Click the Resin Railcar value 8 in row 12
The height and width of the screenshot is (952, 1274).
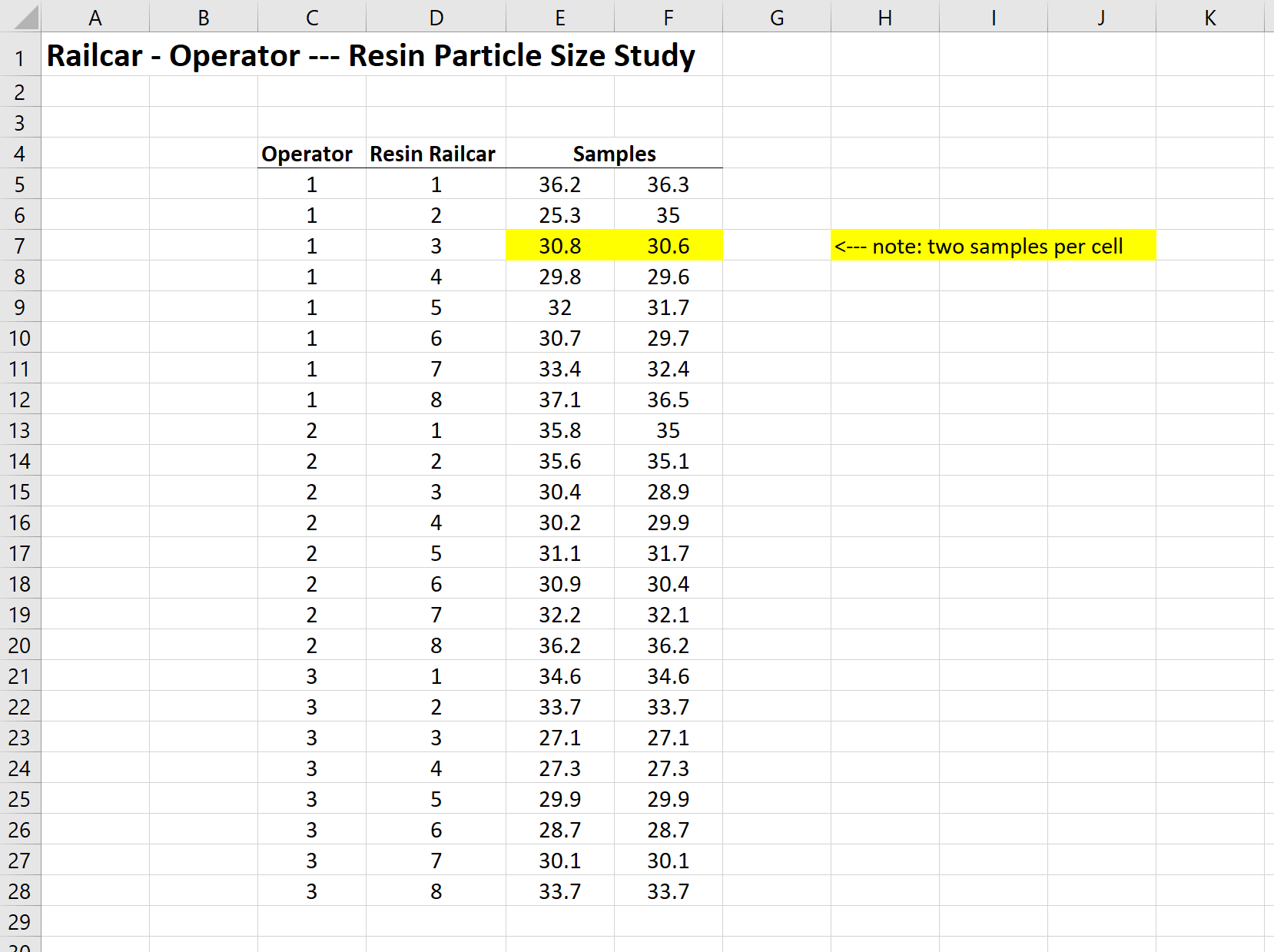[436, 400]
